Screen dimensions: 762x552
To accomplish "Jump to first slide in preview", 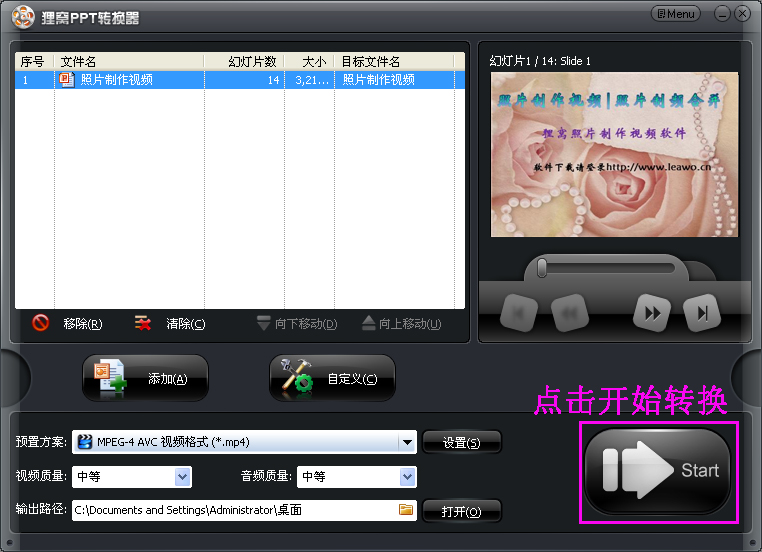I will 519,313.
